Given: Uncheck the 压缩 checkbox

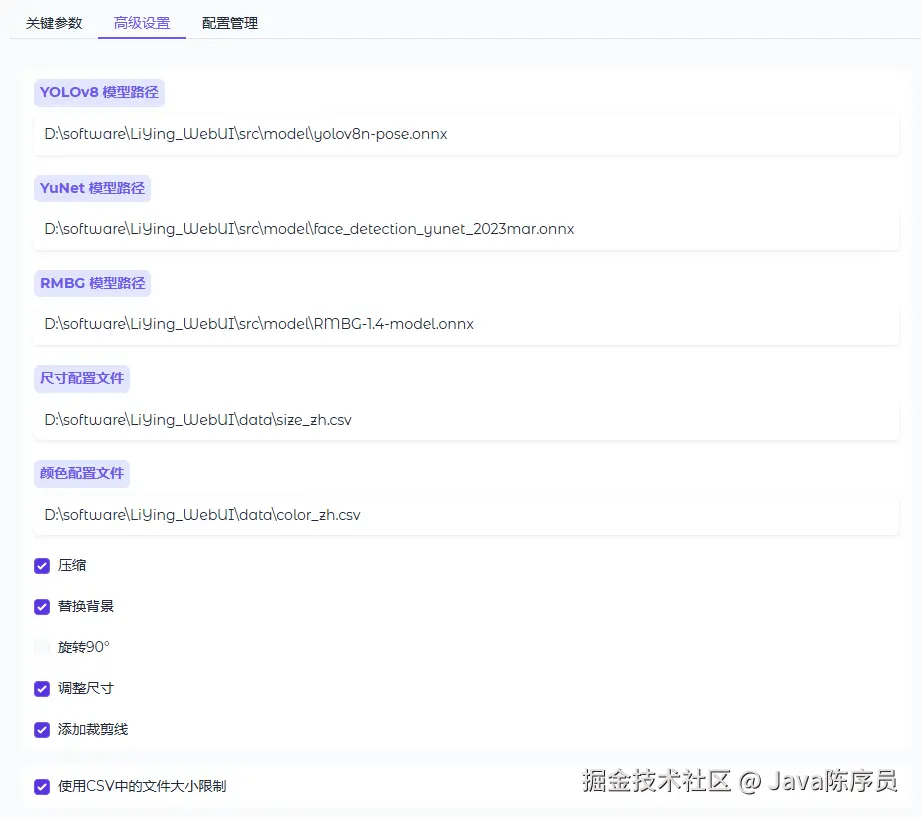Looking at the screenshot, I should click(x=42, y=566).
